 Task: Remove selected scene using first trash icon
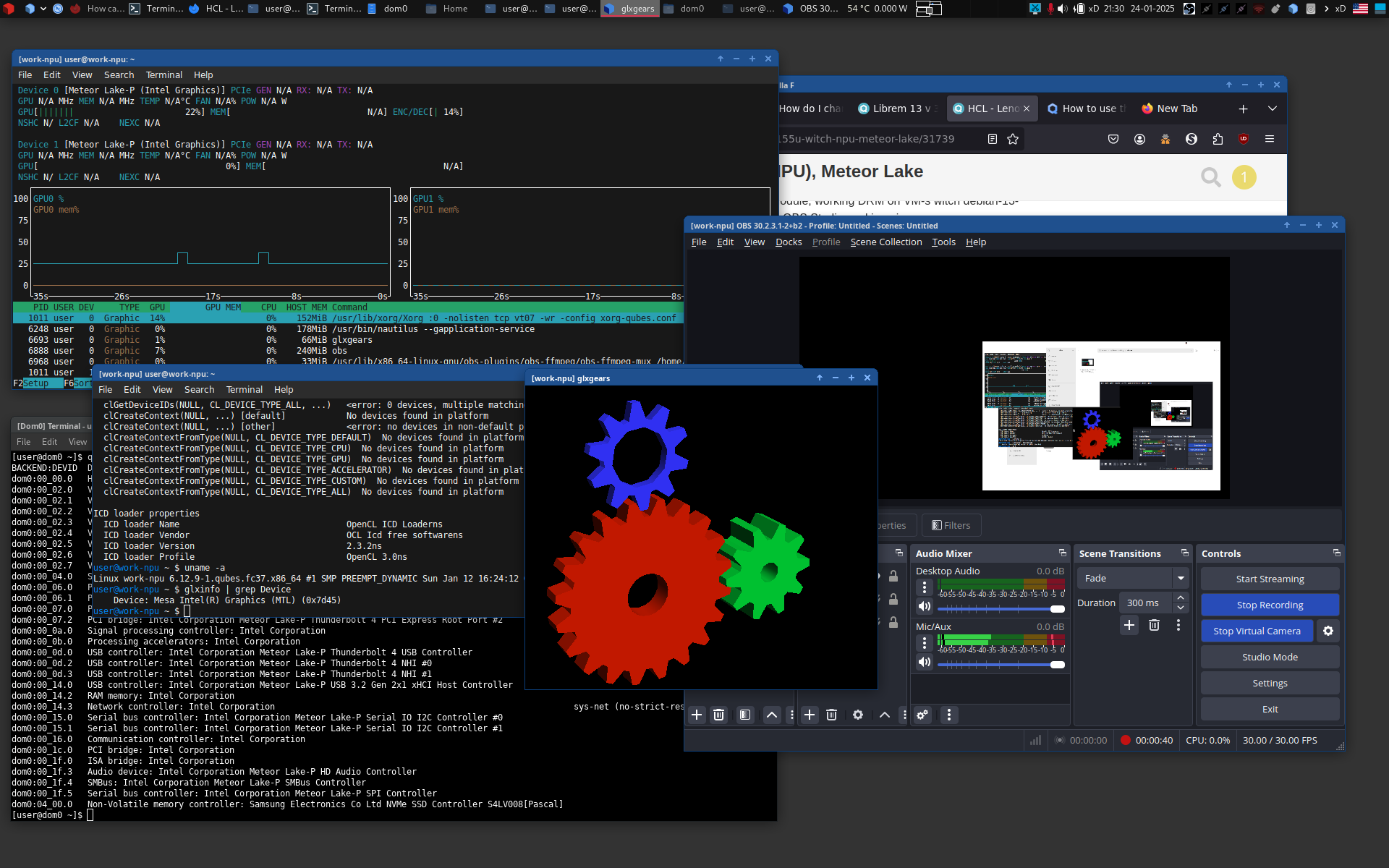point(718,715)
